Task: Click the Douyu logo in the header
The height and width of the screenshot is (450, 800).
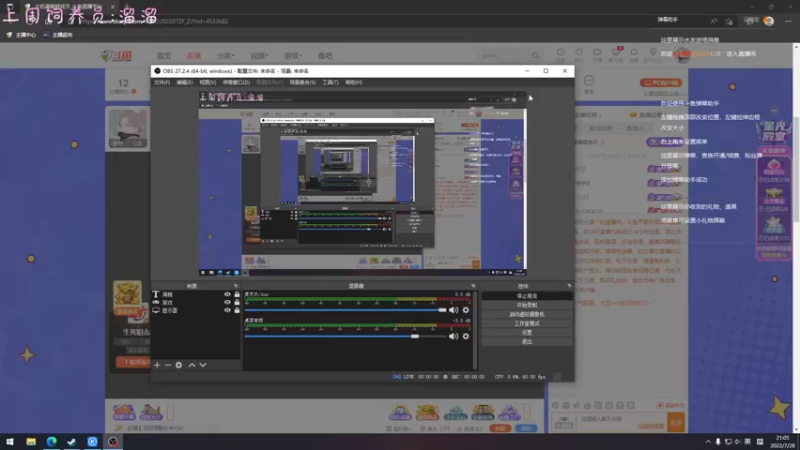Action: (x=117, y=56)
